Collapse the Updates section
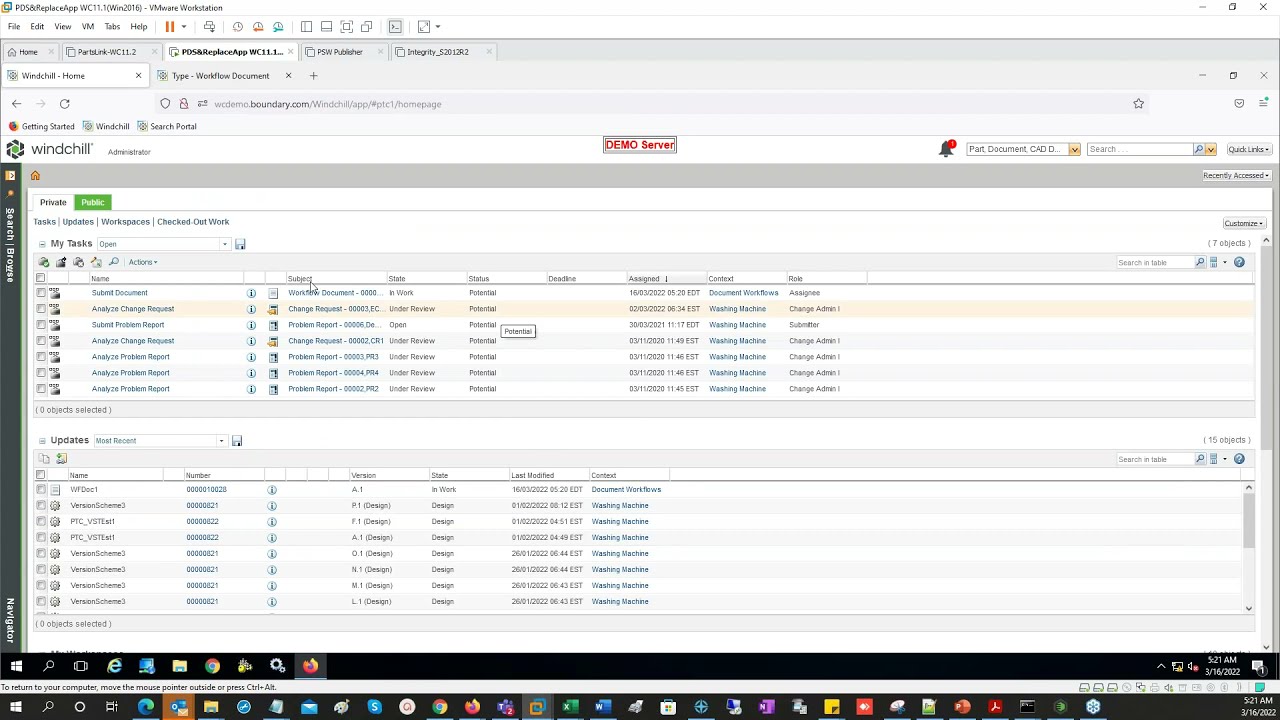This screenshot has width=1280, height=720. point(42,441)
